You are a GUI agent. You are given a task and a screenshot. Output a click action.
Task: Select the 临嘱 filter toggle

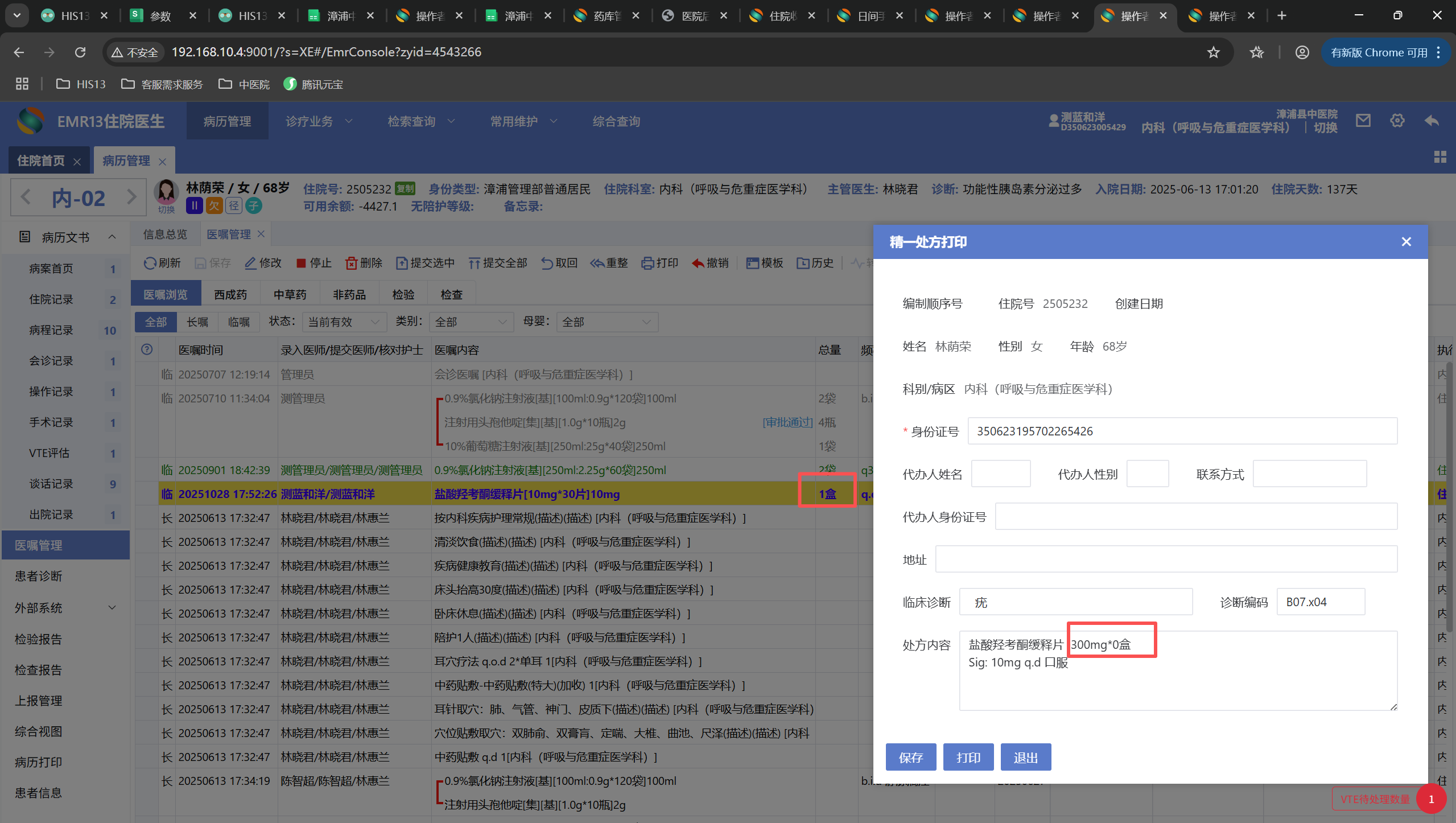pos(239,322)
